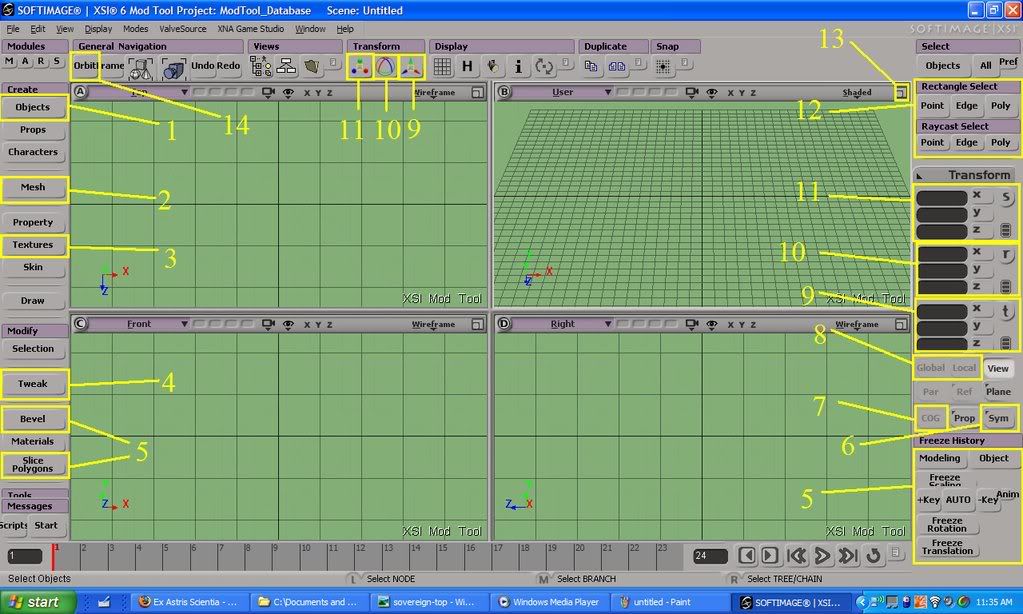The width and height of the screenshot is (1023, 614).
Task: Enable Plane transform mode
Action: coord(998,391)
